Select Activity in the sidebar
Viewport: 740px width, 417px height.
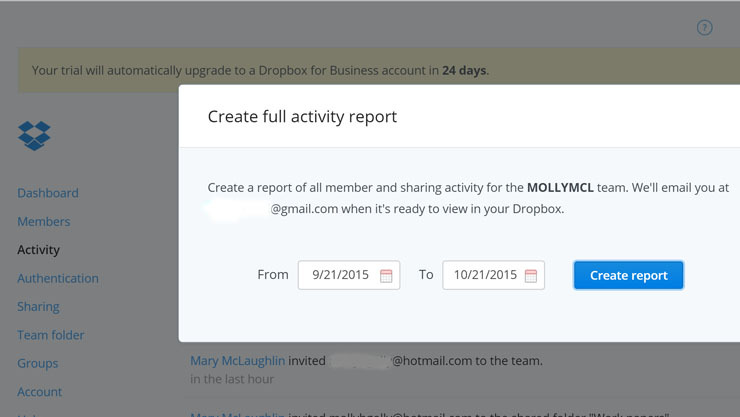point(38,250)
